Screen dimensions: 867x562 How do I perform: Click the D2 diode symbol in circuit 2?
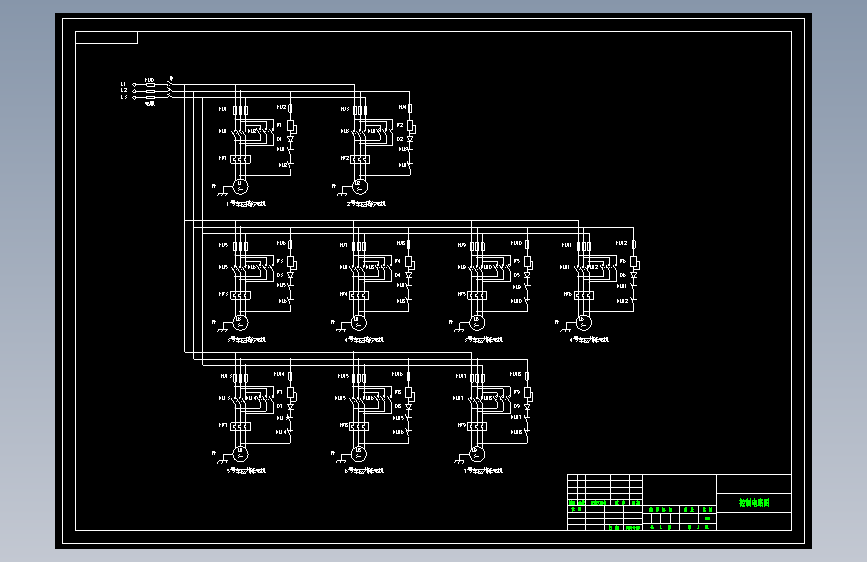click(x=410, y=139)
